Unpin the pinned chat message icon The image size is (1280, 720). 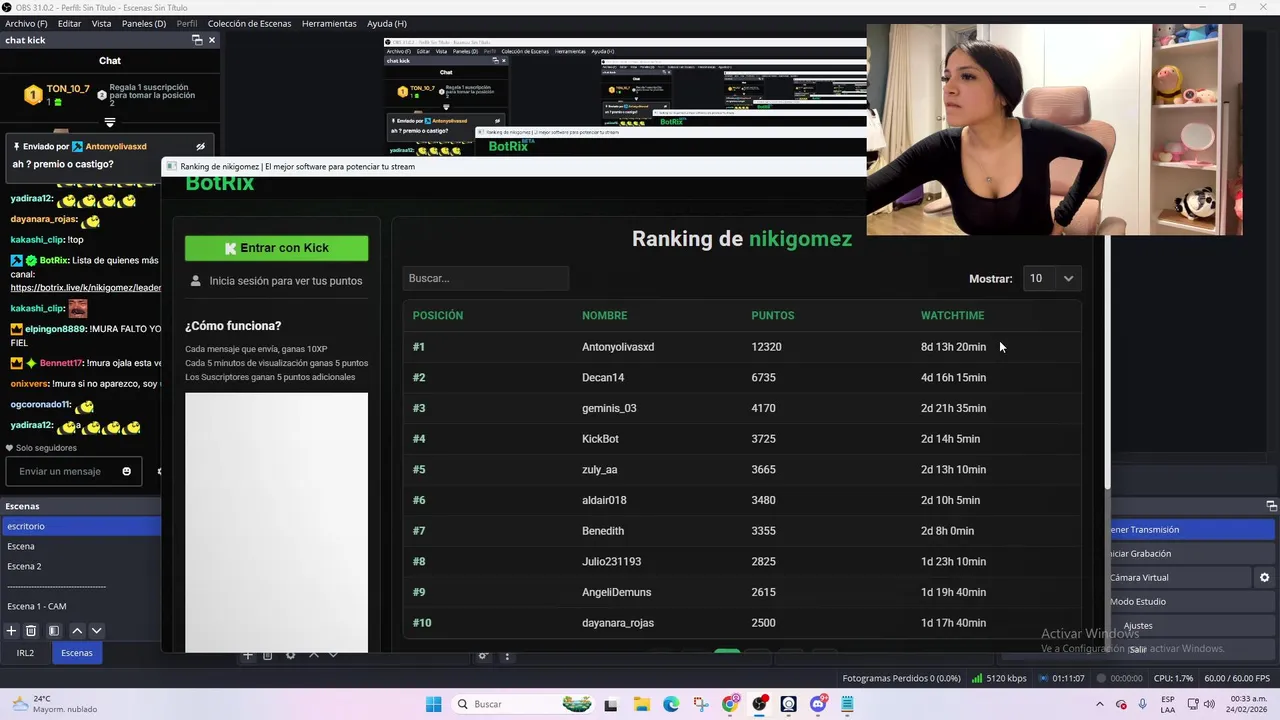coord(200,146)
